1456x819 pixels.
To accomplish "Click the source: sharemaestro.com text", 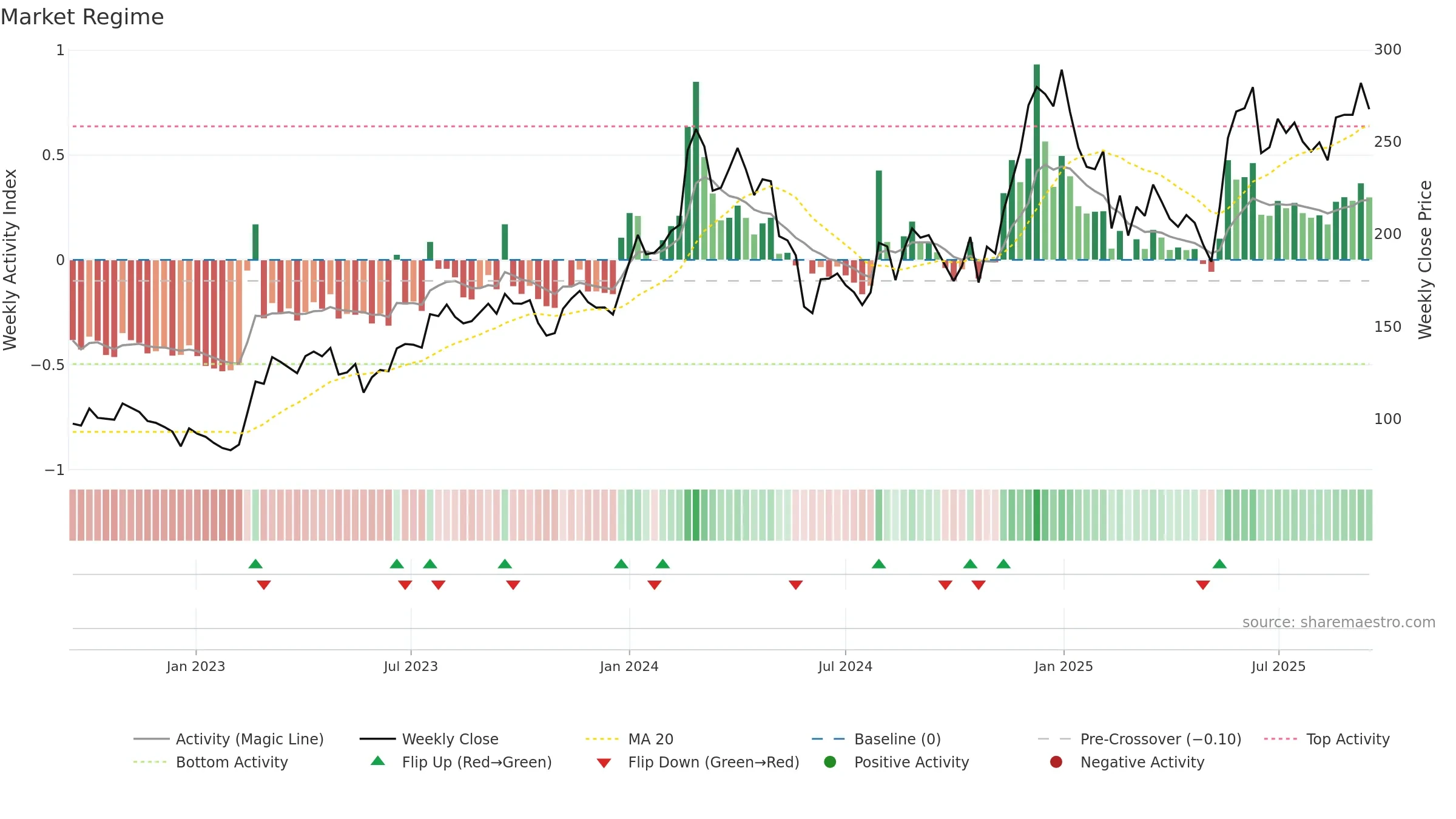I will pyautogui.click(x=1338, y=622).
